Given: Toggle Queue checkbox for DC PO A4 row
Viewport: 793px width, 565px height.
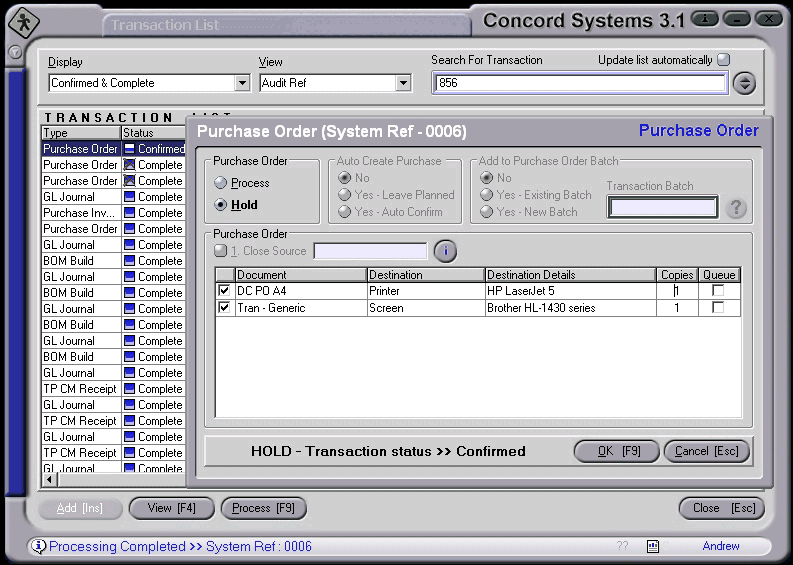Looking at the screenshot, I should (x=718, y=291).
